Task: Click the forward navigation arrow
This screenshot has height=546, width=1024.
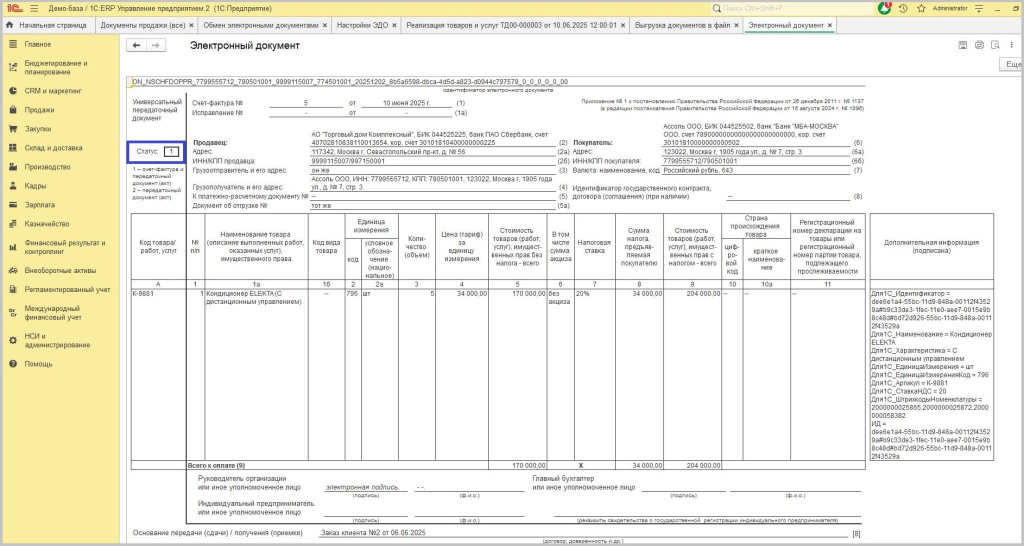Action: [155, 45]
